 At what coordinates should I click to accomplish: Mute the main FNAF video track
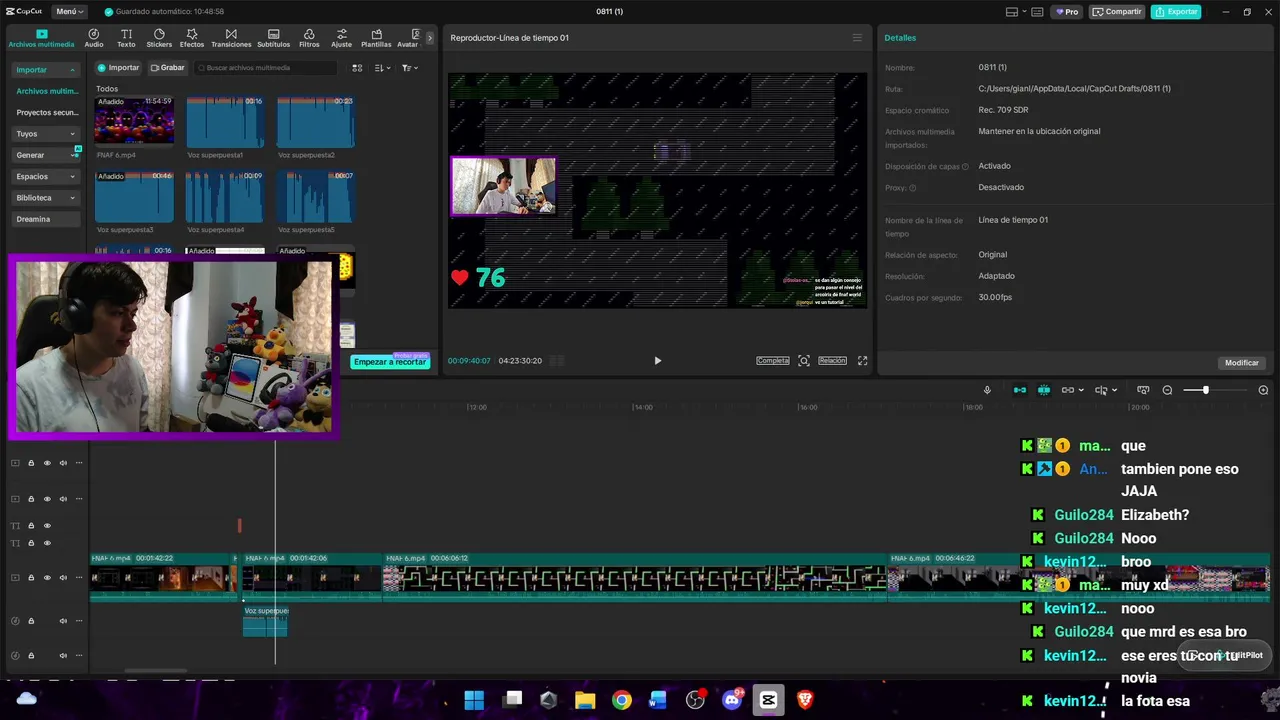point(63,578)
